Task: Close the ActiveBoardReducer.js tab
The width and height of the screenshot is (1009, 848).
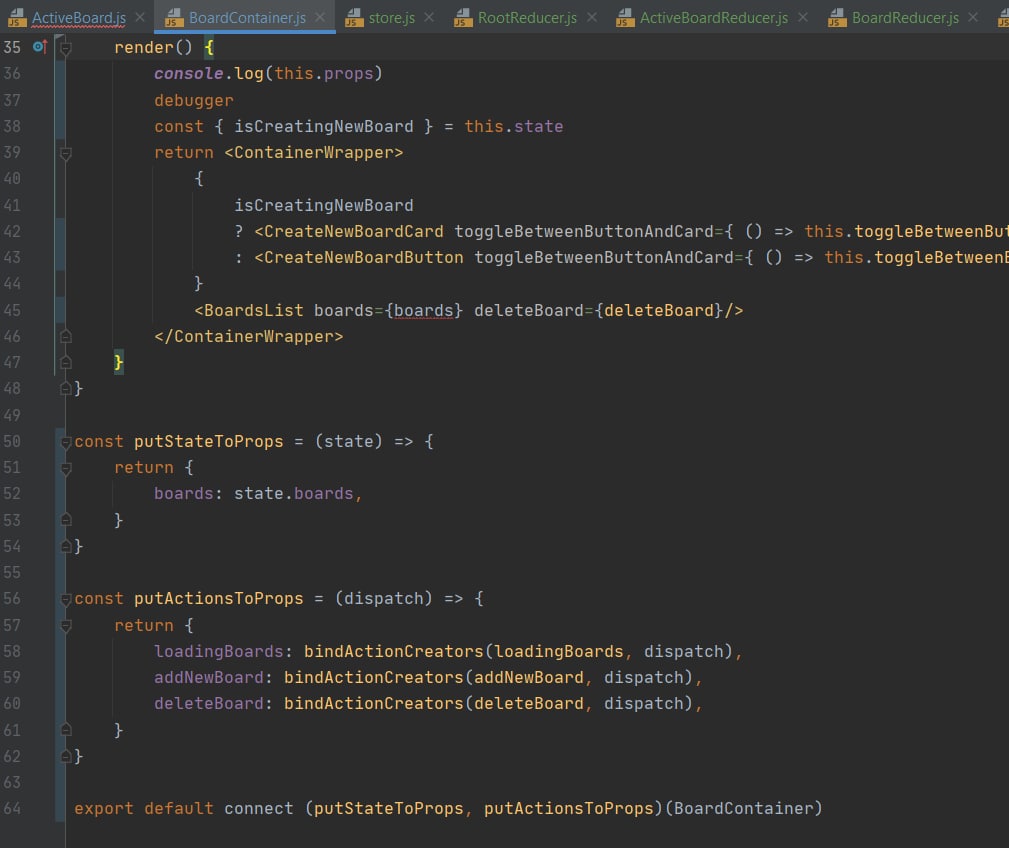Action: coord(803,17)
